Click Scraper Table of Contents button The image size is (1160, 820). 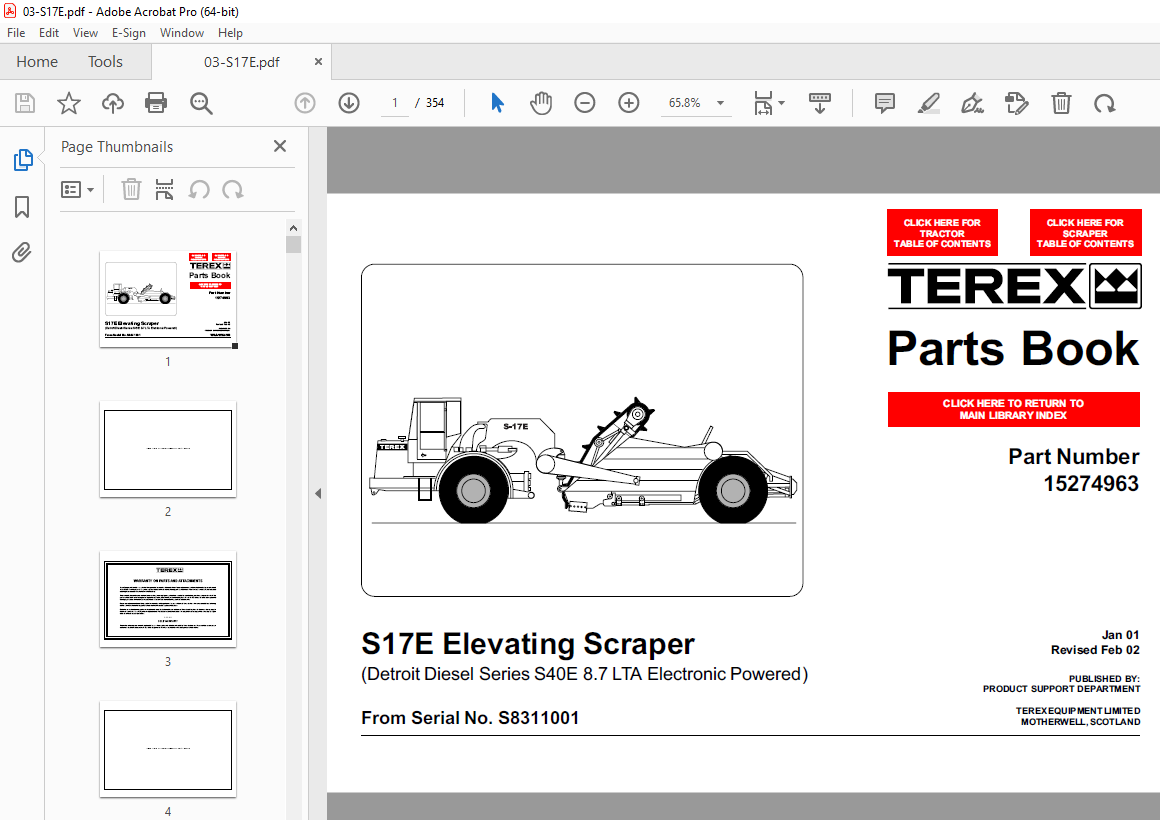(1085, 232)
